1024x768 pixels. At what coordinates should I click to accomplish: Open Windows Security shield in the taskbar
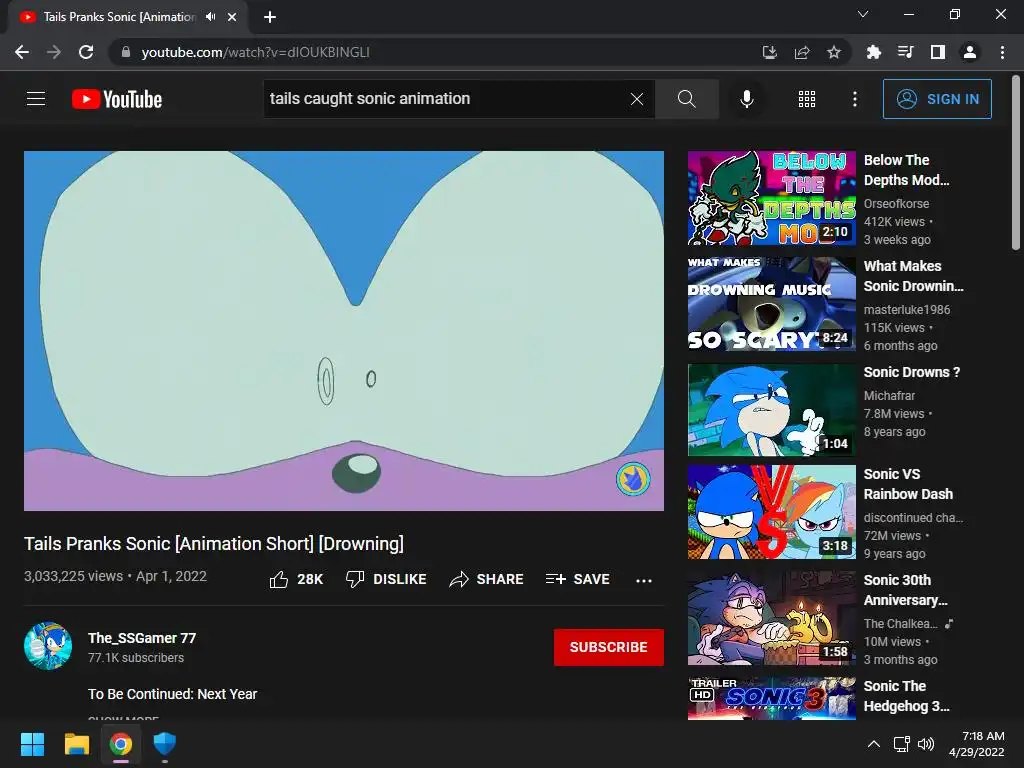pyautogui.click(x=165, y=744)
